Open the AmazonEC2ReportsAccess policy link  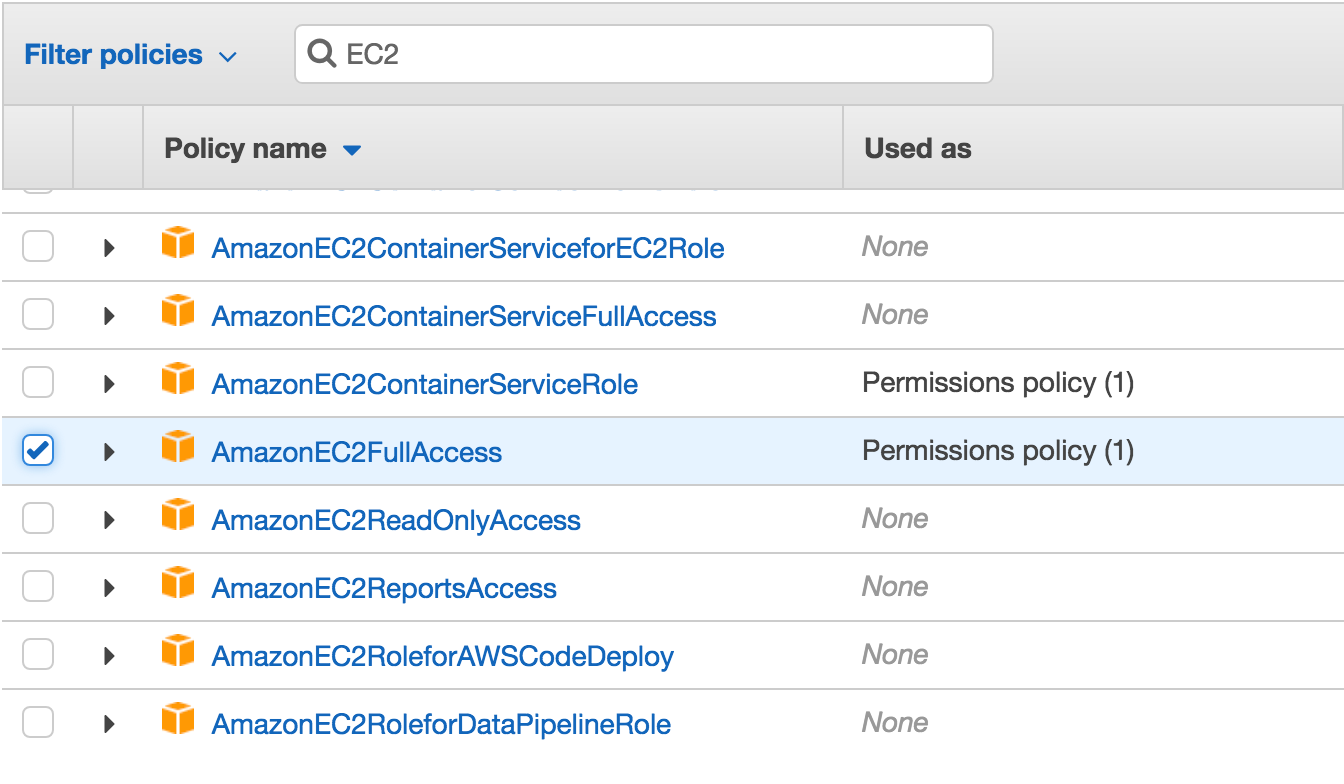coord(384,588)
